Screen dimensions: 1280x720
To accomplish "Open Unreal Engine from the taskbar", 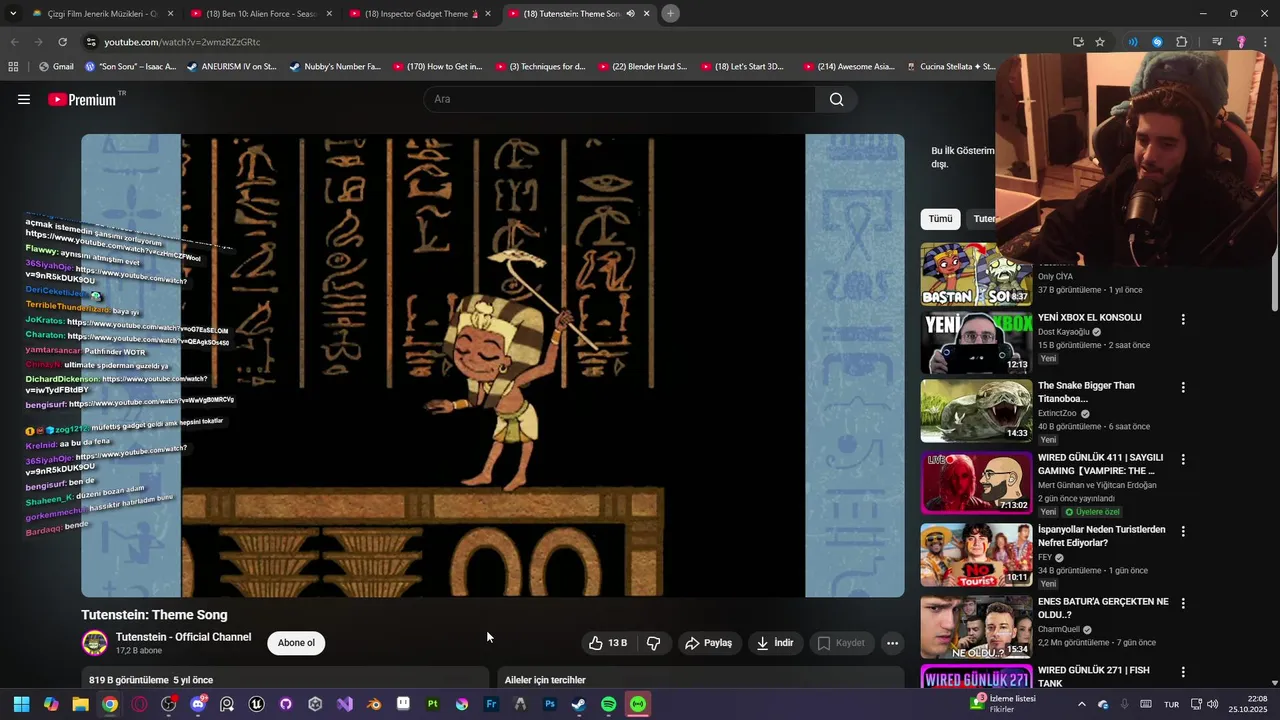I will click(256, 704).
